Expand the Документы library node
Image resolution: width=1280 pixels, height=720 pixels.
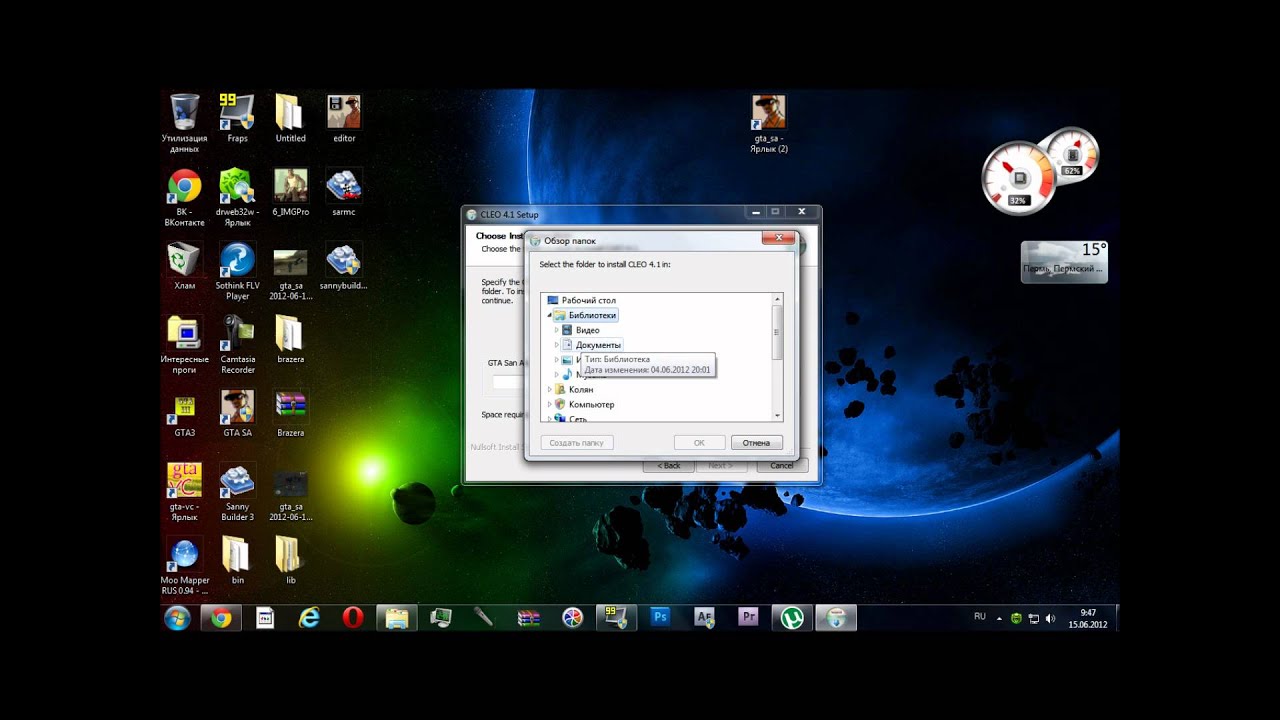pyautogui.click(x=557, y=345)
